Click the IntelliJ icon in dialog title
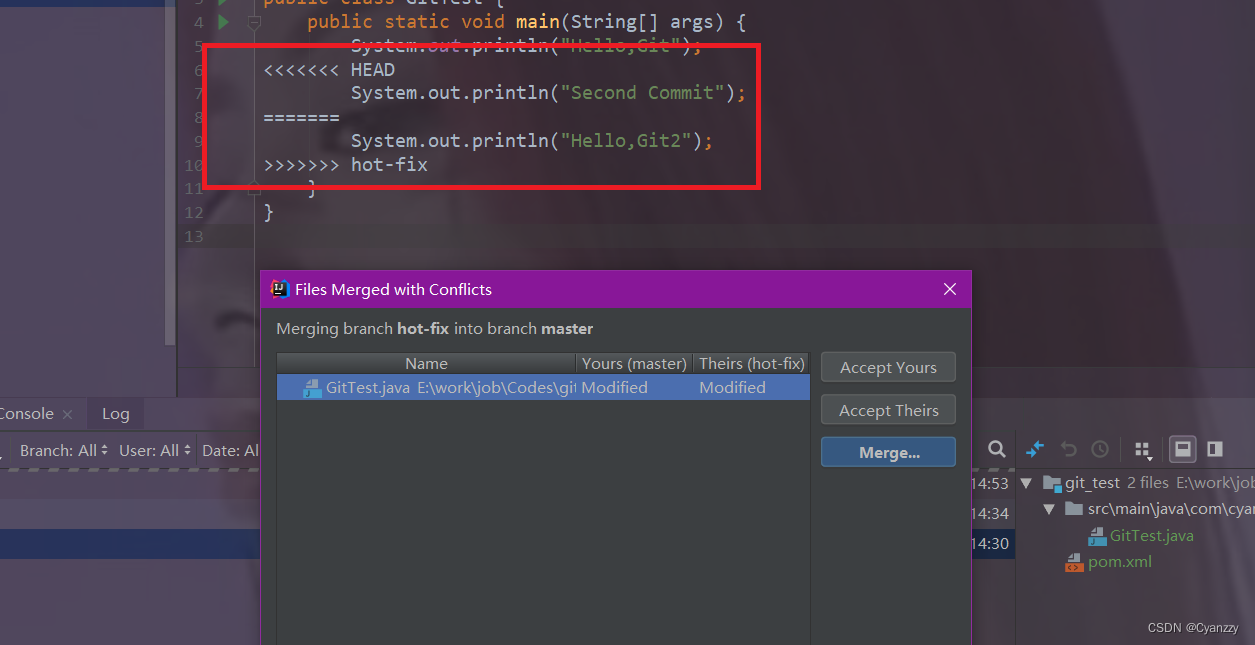 click(x=281, y=289)
